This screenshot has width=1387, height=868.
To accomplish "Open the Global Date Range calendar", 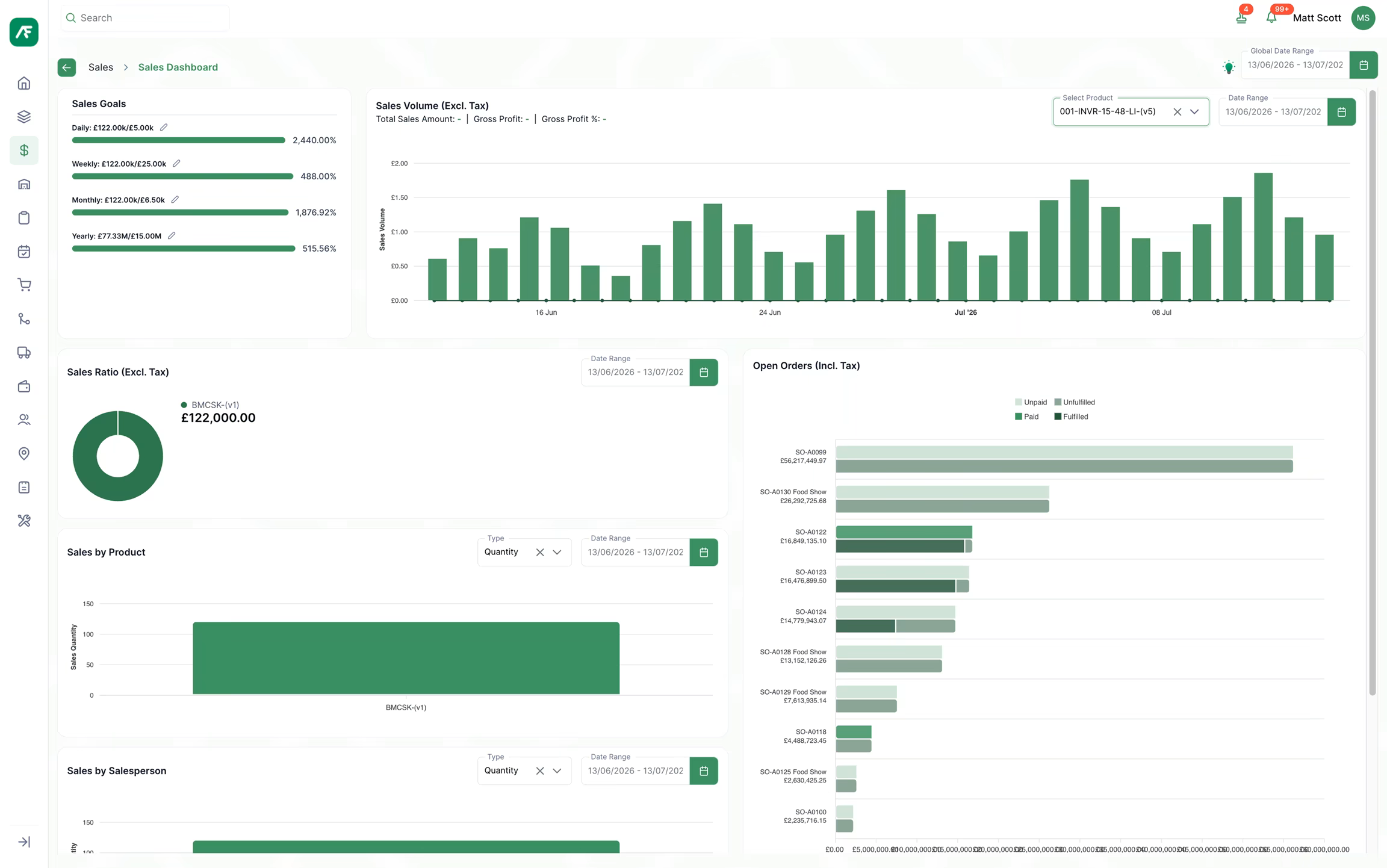I will pos(1363,65).
